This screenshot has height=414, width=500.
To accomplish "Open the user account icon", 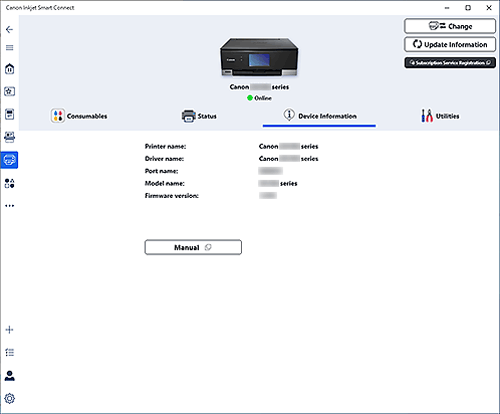I will point(9,376).
